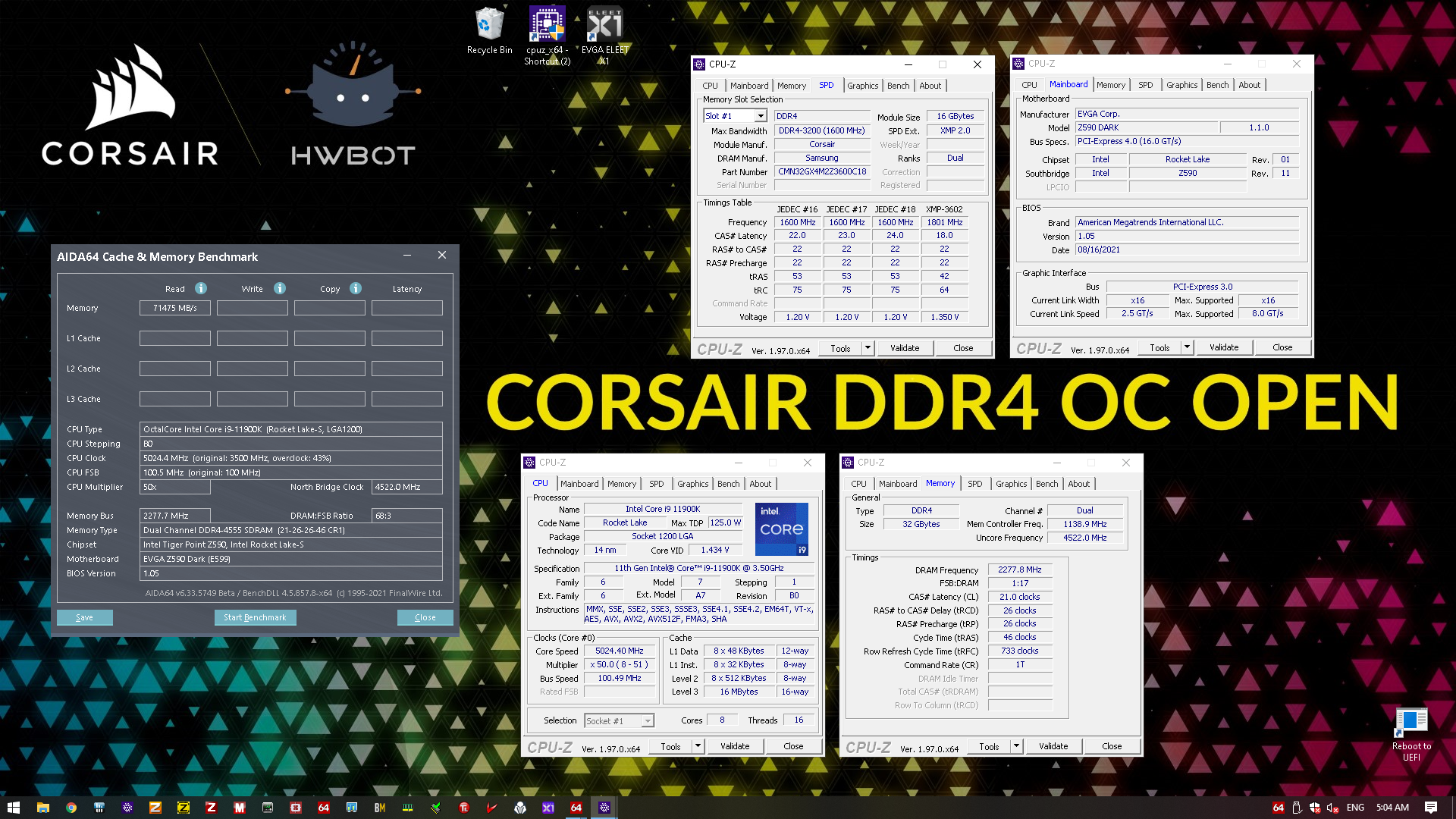
Task: Select the cpuz_x64 Shortcut desktop icon
Action: (x=547, y=36)
